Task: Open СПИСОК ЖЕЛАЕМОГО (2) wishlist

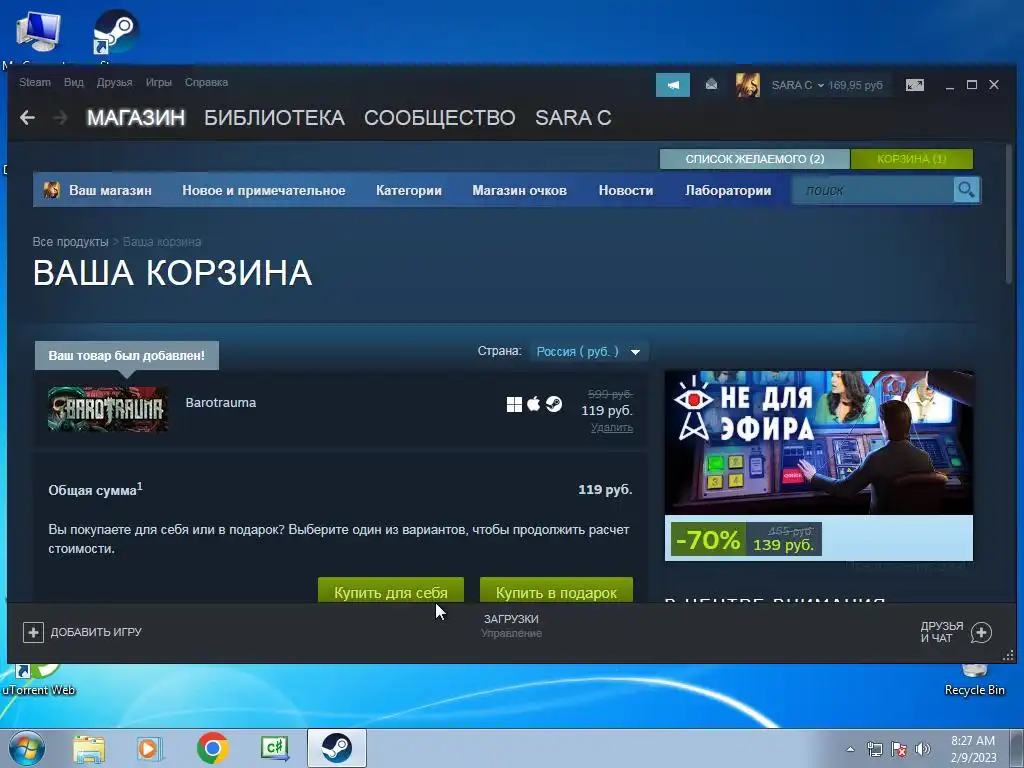Action: click(754, 159)
